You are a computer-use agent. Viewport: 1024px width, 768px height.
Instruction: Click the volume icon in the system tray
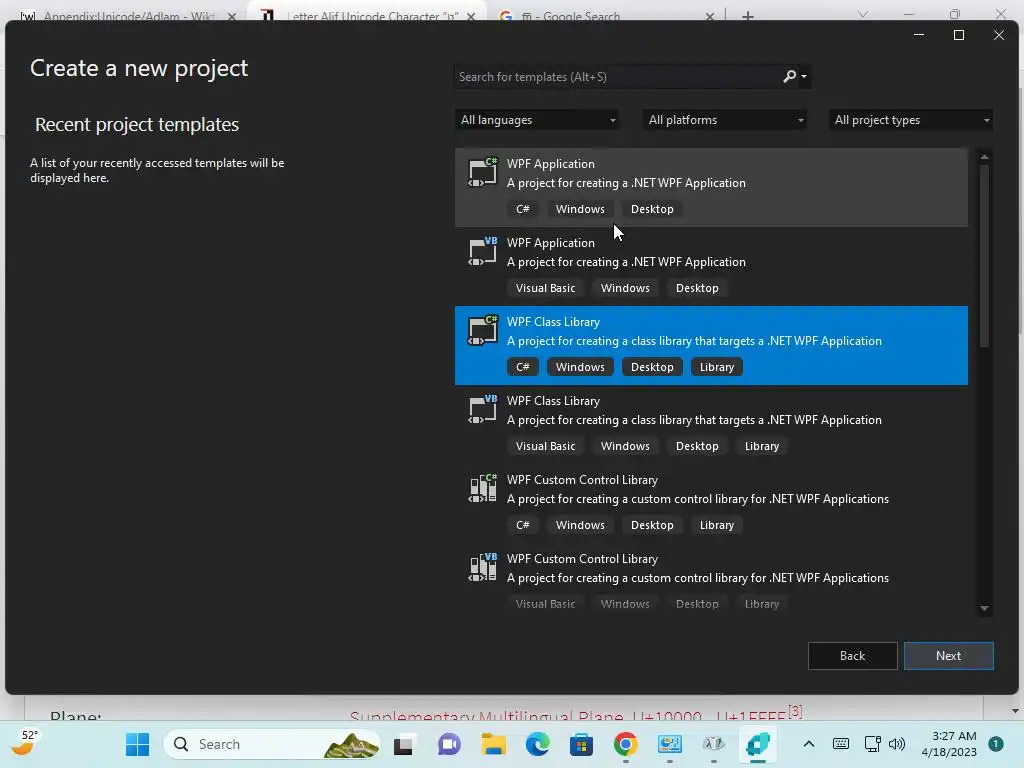click(897, 744)
